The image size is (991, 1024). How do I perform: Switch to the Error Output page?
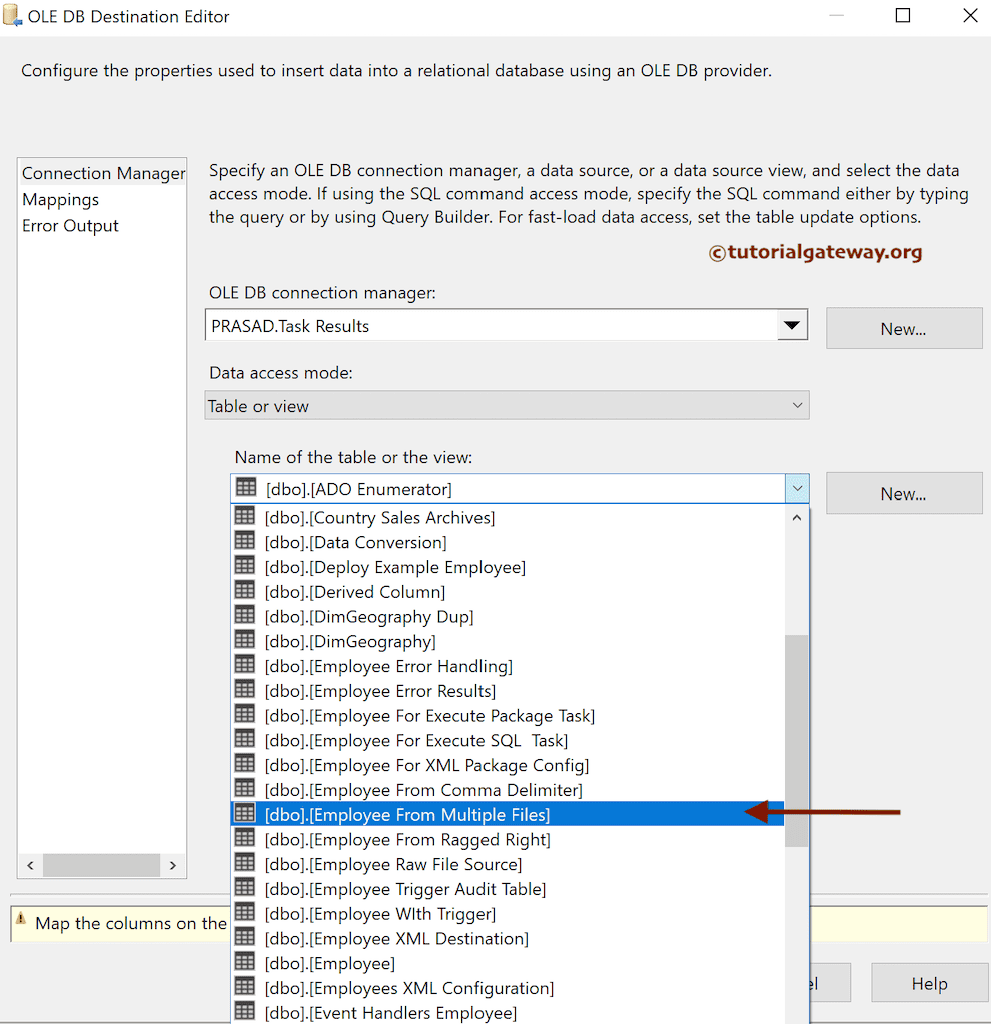[x=70, y=225]
